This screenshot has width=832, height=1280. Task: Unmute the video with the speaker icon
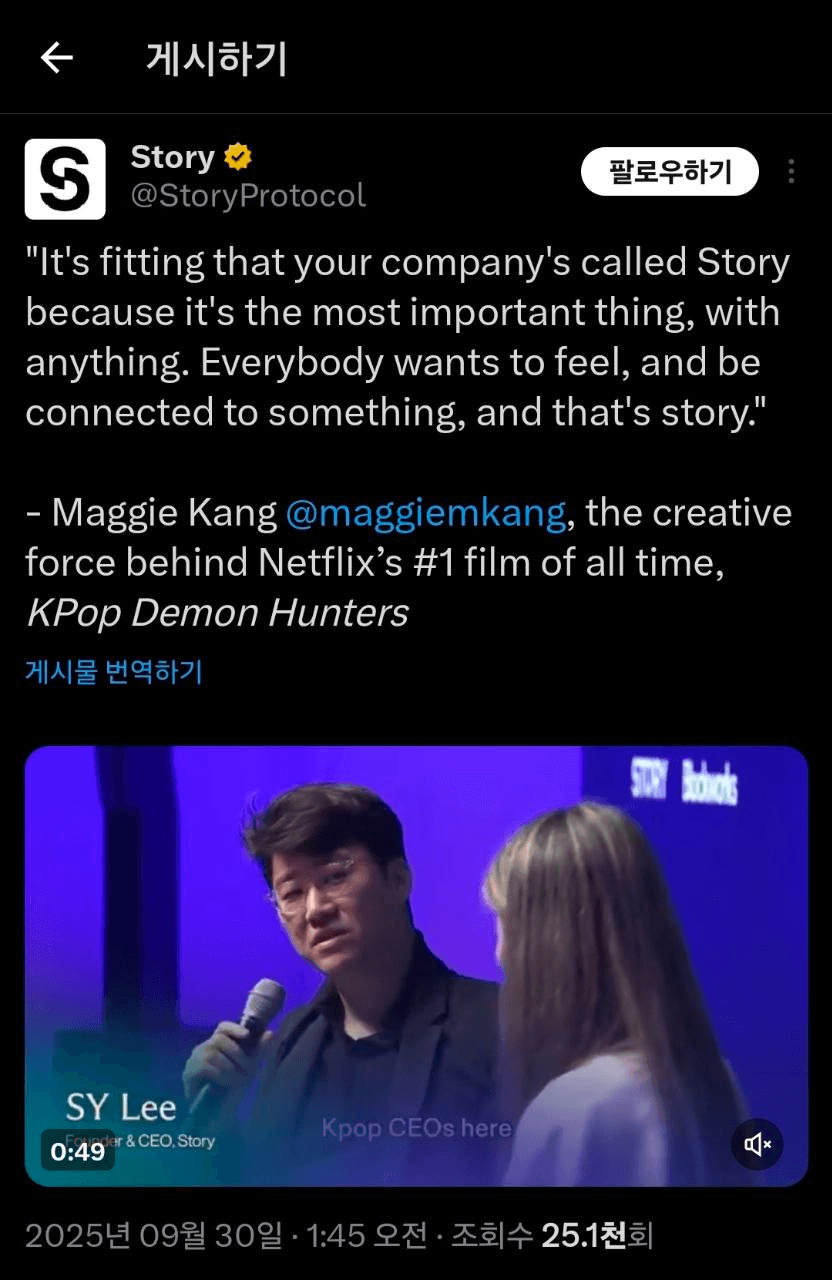point(757,1144)
